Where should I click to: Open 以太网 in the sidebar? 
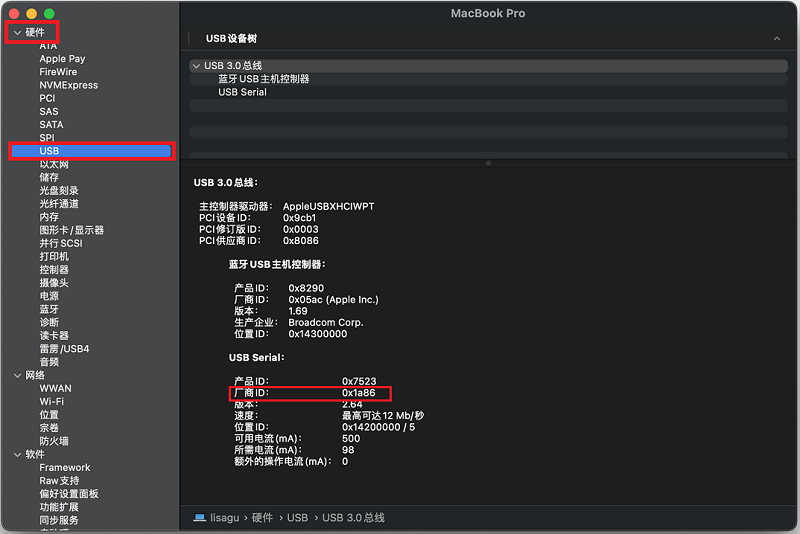tap(54, 164)
